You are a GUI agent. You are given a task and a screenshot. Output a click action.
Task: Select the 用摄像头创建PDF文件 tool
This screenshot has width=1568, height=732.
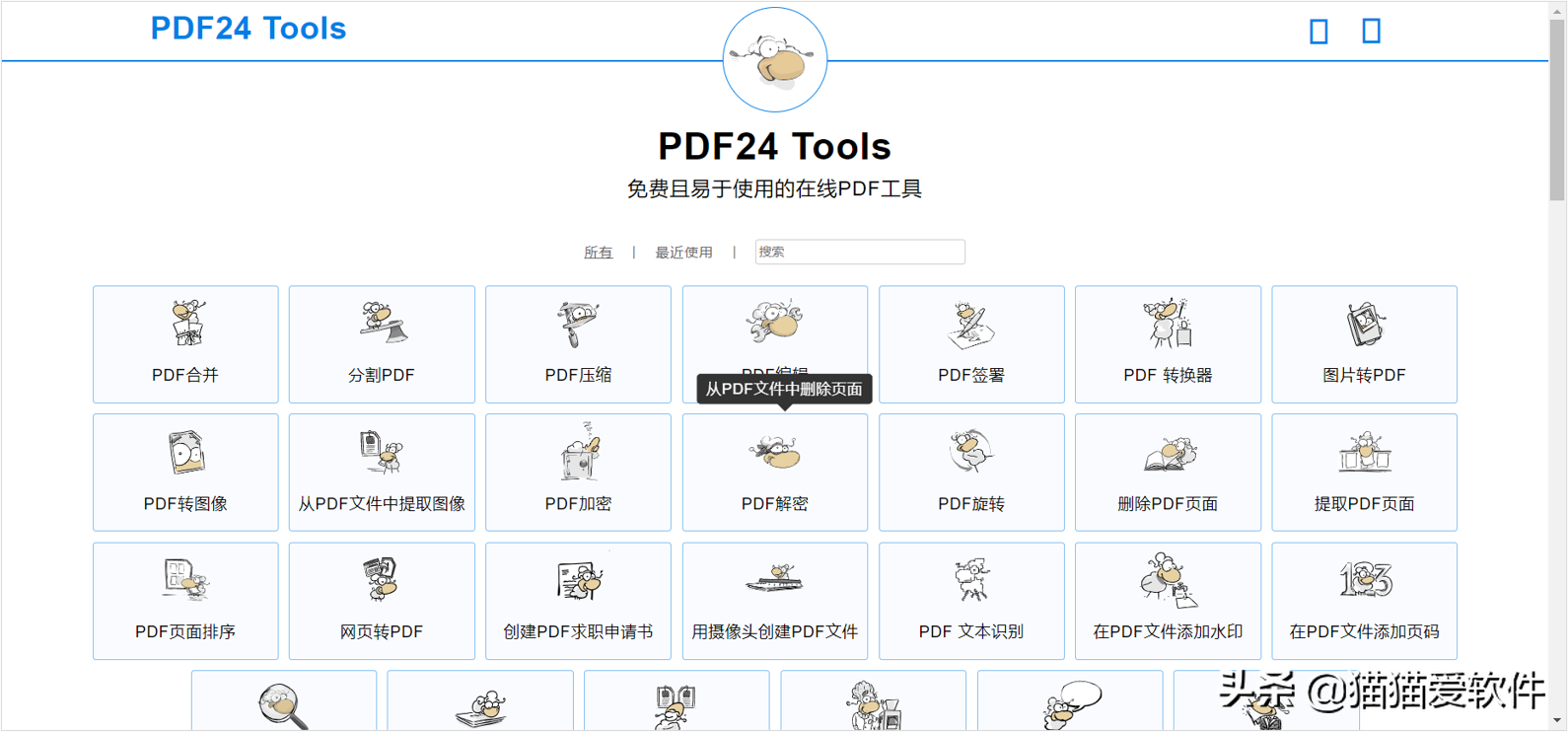pos(774,601)
